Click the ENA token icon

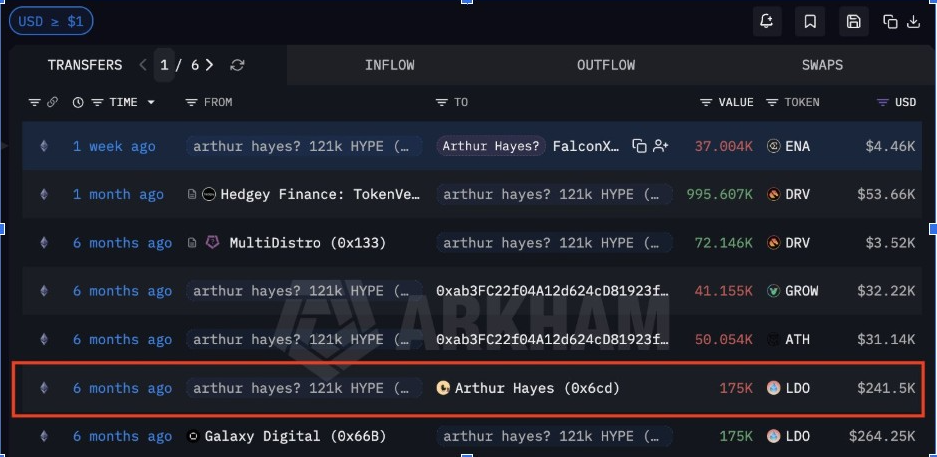[773, 146]
